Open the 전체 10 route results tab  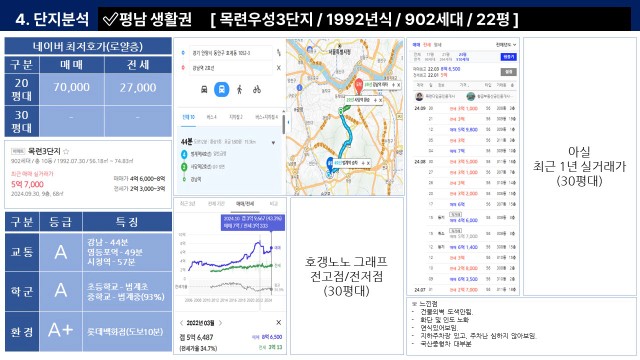(x=188, y=117)
